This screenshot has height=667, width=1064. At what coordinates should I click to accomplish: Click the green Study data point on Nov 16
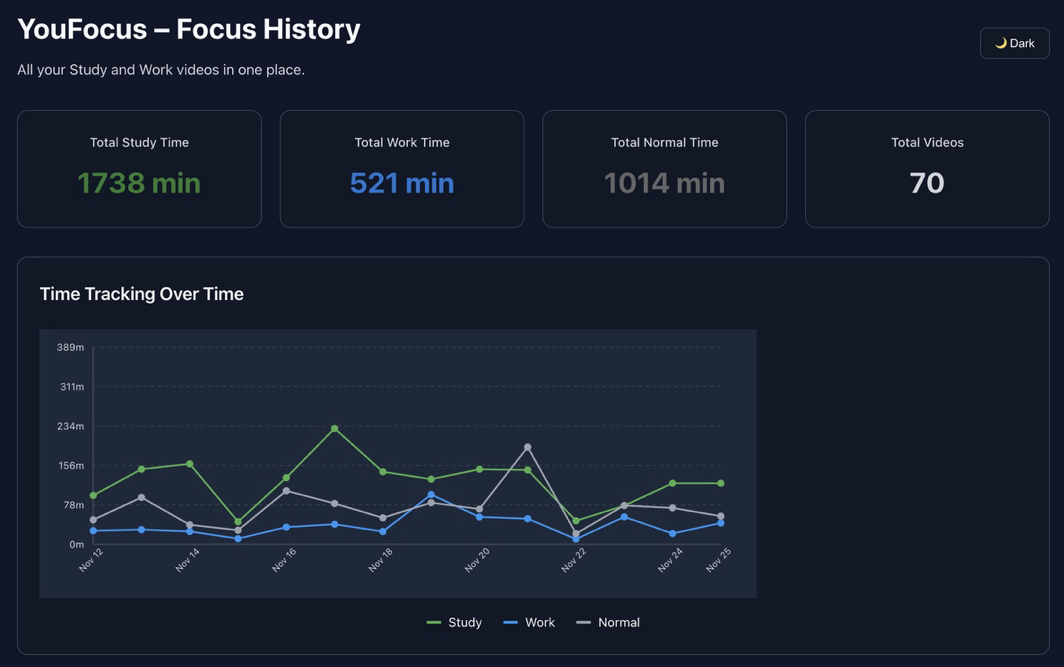pyautogui.click(x=287, y=478)
